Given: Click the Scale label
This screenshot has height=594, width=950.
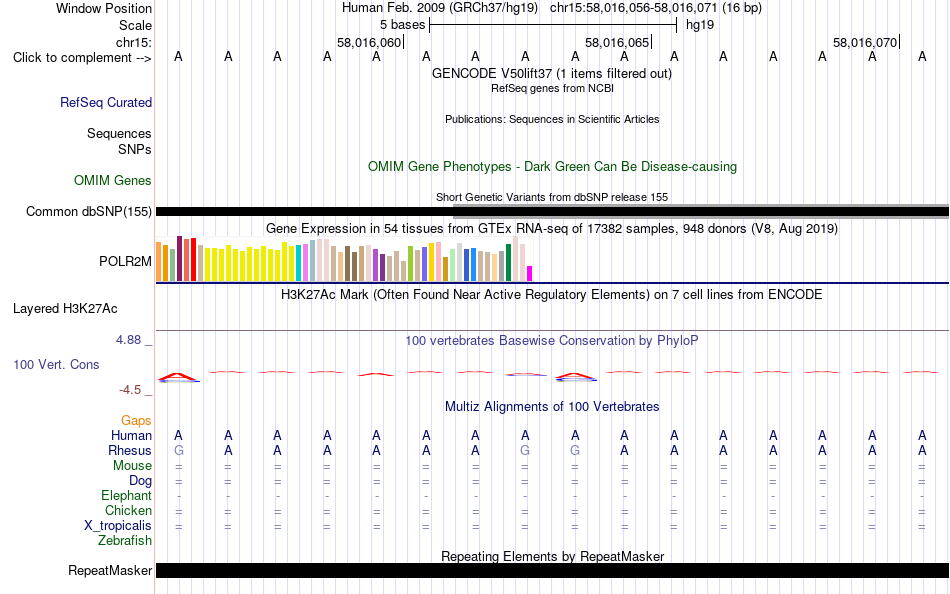Looking at the screenshot, I should (135, 25).
